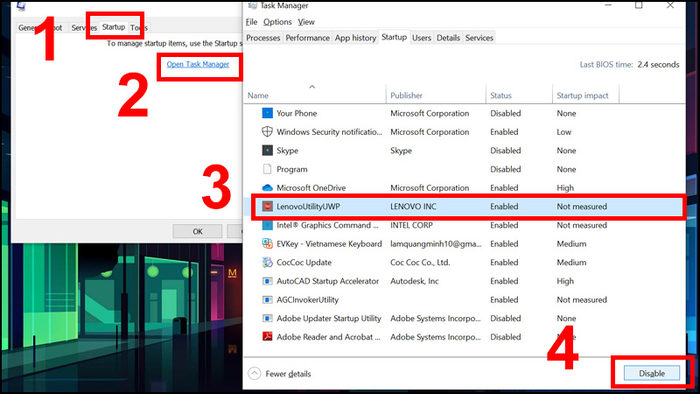This screenshot has width=700, height=394.
Task: Click the INTEL CORP publisher cell
Action: [x=411, y=225]
